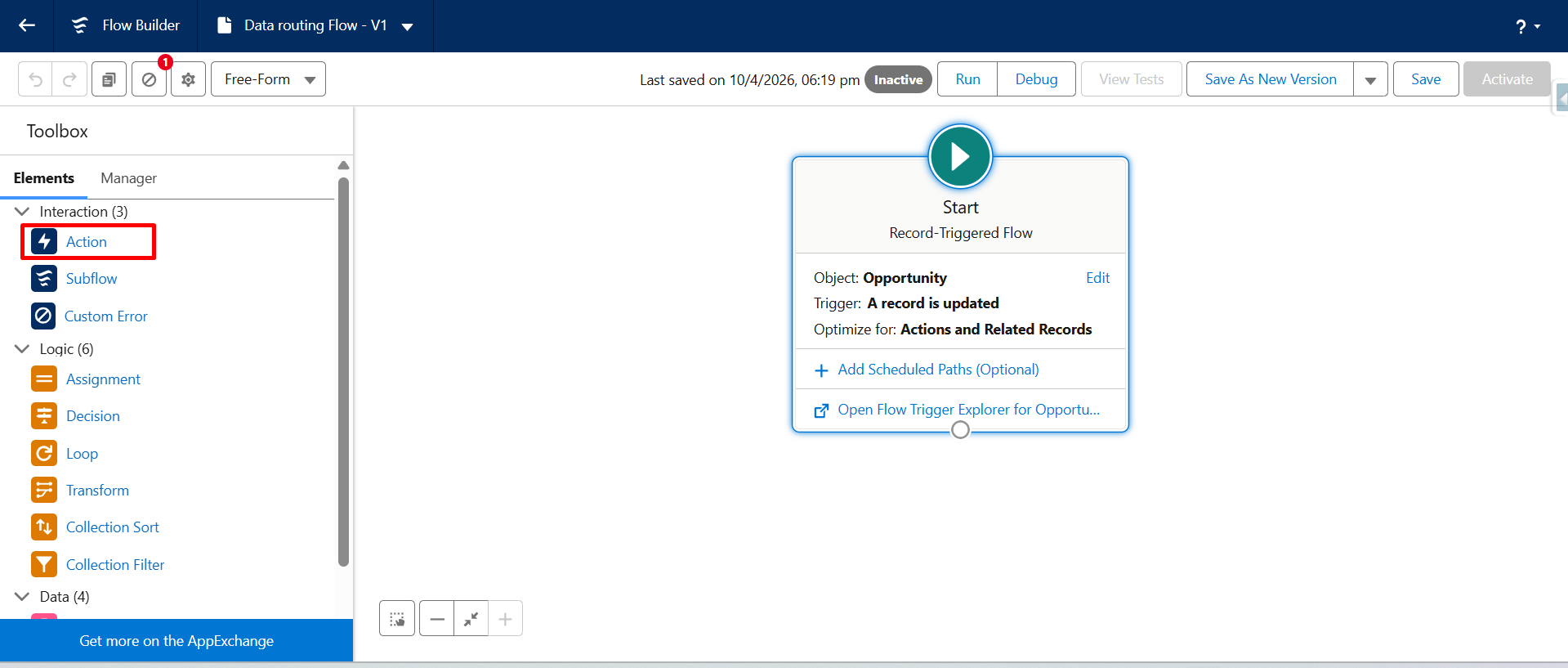Click the Loop label

(82, 454)
